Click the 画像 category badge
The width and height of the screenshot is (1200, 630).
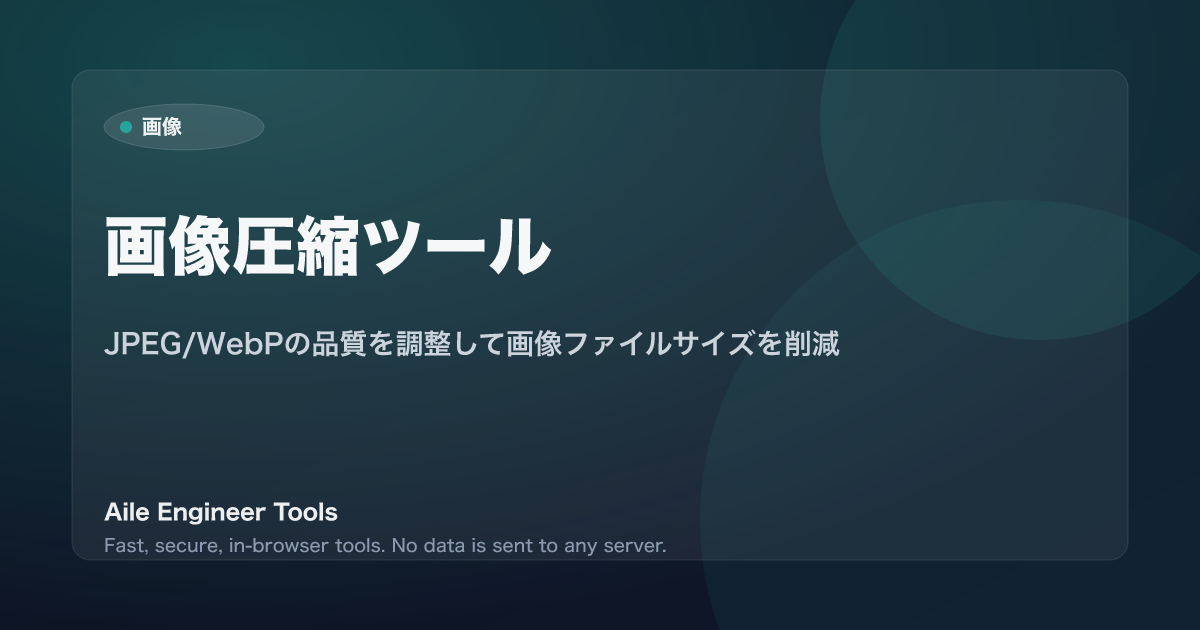click(x=184, y=127)
